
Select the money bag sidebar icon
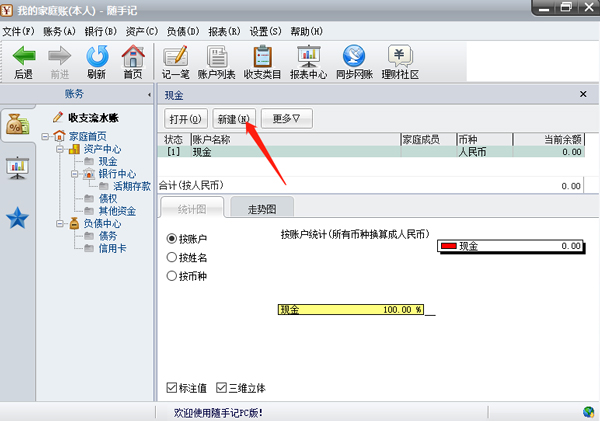(x=18, y=124)
